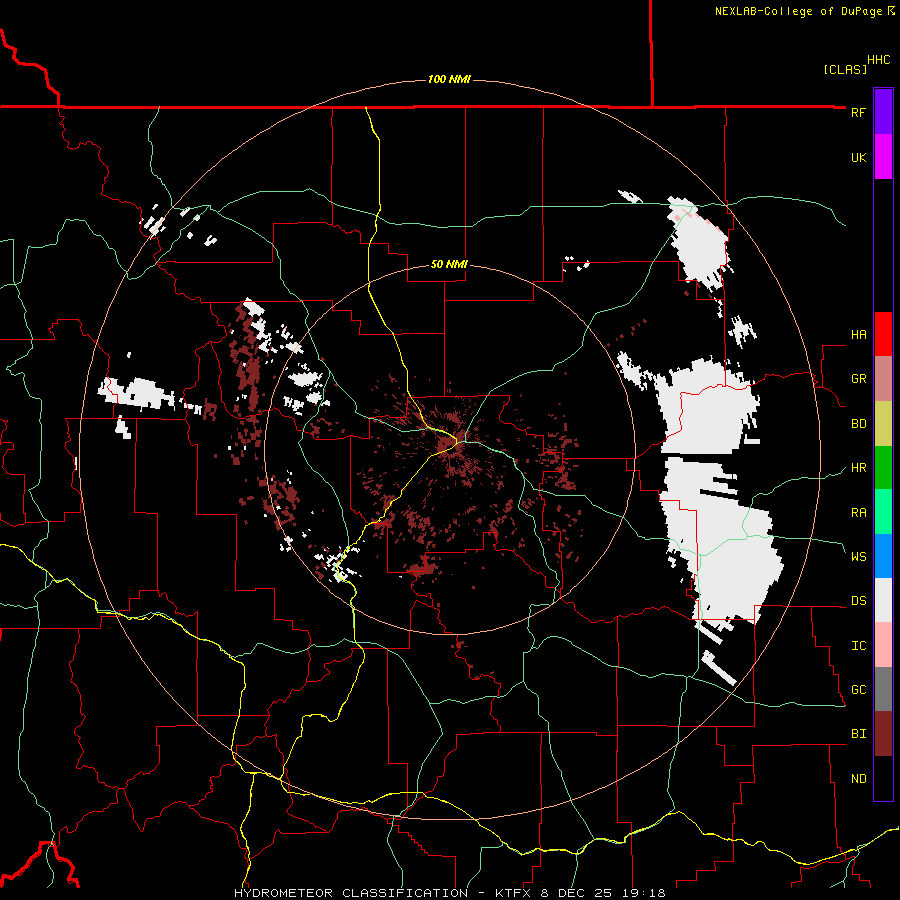This screenshot has width=900, height=900.
Task: Click the 100 NMI range ring label
Action: click(x=449, y=79)
